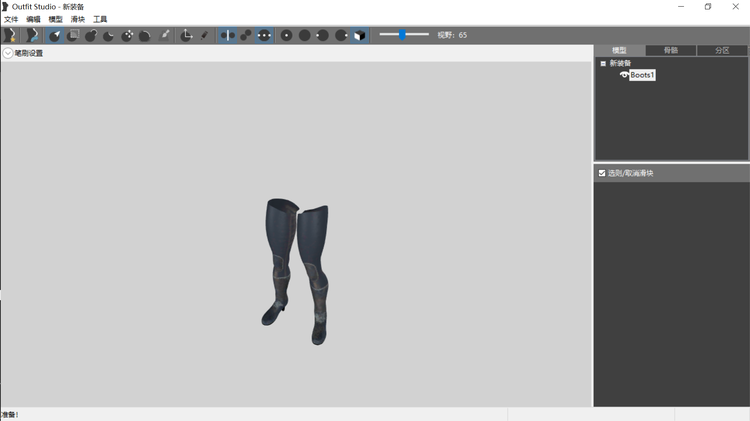The height and width of the screenshot is (421, 750).
Task: Open the 编辑 menu
Action: point(33,19)
